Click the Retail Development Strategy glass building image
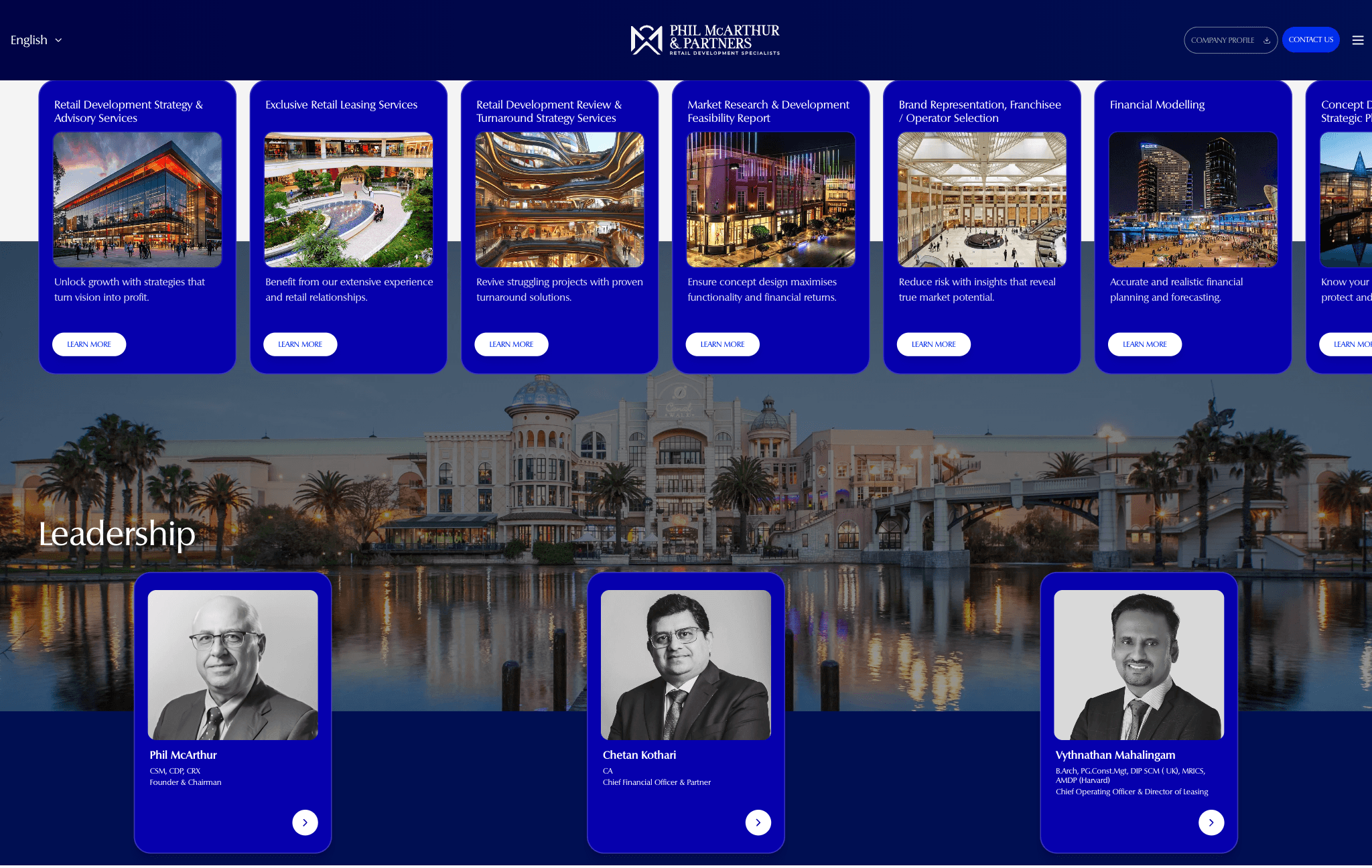 tap(137, 200)
